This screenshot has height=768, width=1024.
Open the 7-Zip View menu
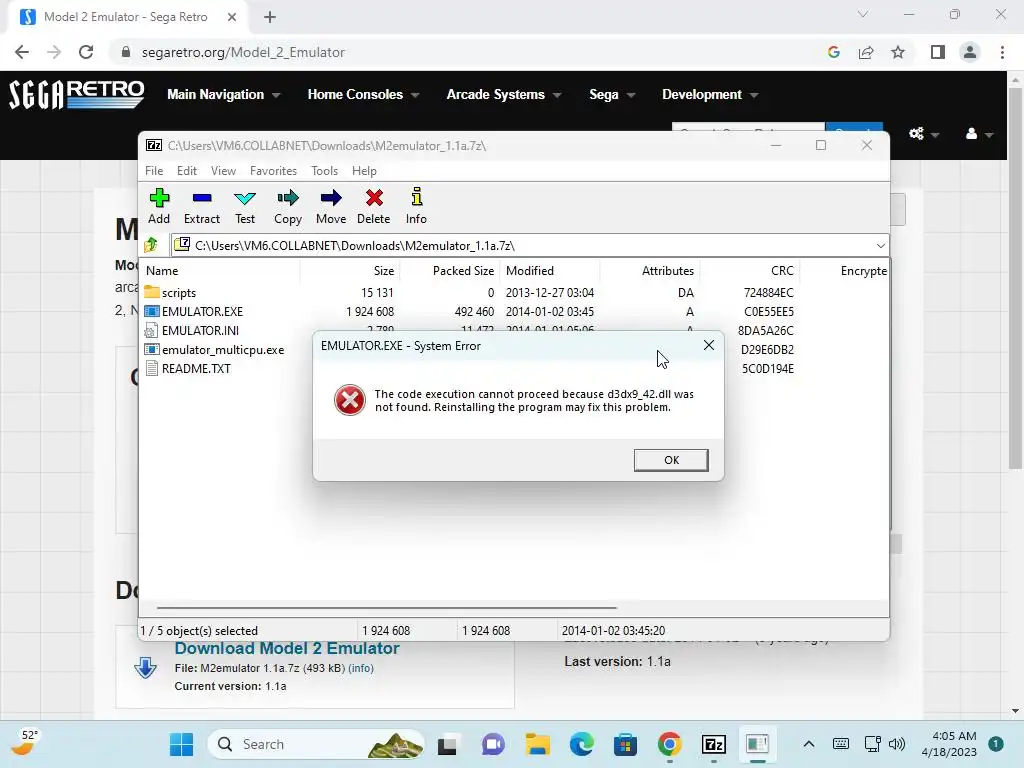pyautogui.click(x=223, y=170)
